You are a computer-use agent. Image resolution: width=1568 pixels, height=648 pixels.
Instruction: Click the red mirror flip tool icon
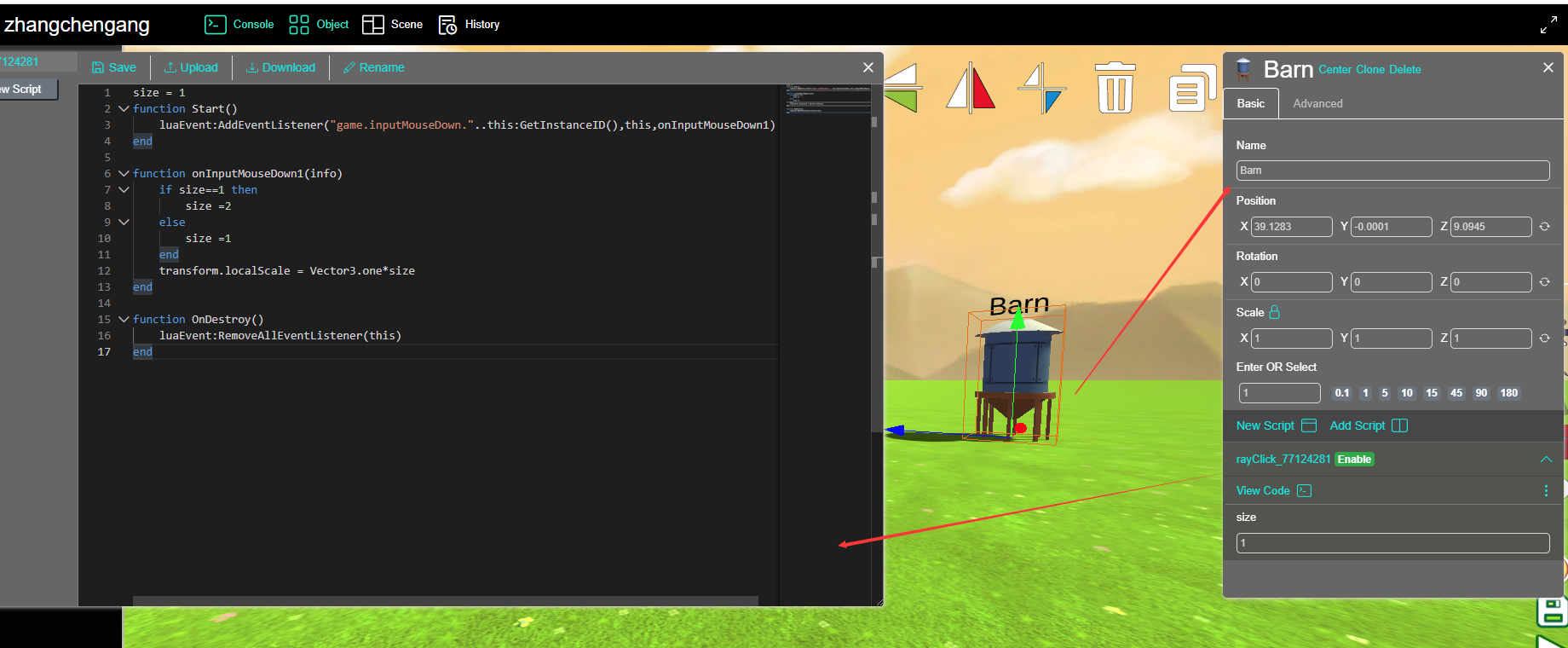tap(971, 88)
